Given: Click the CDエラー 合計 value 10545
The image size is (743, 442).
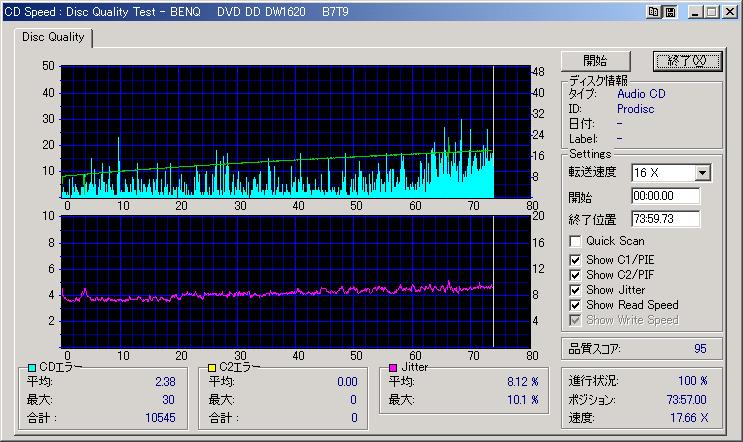Looking at the screenshot, I should tap(160, 418).
